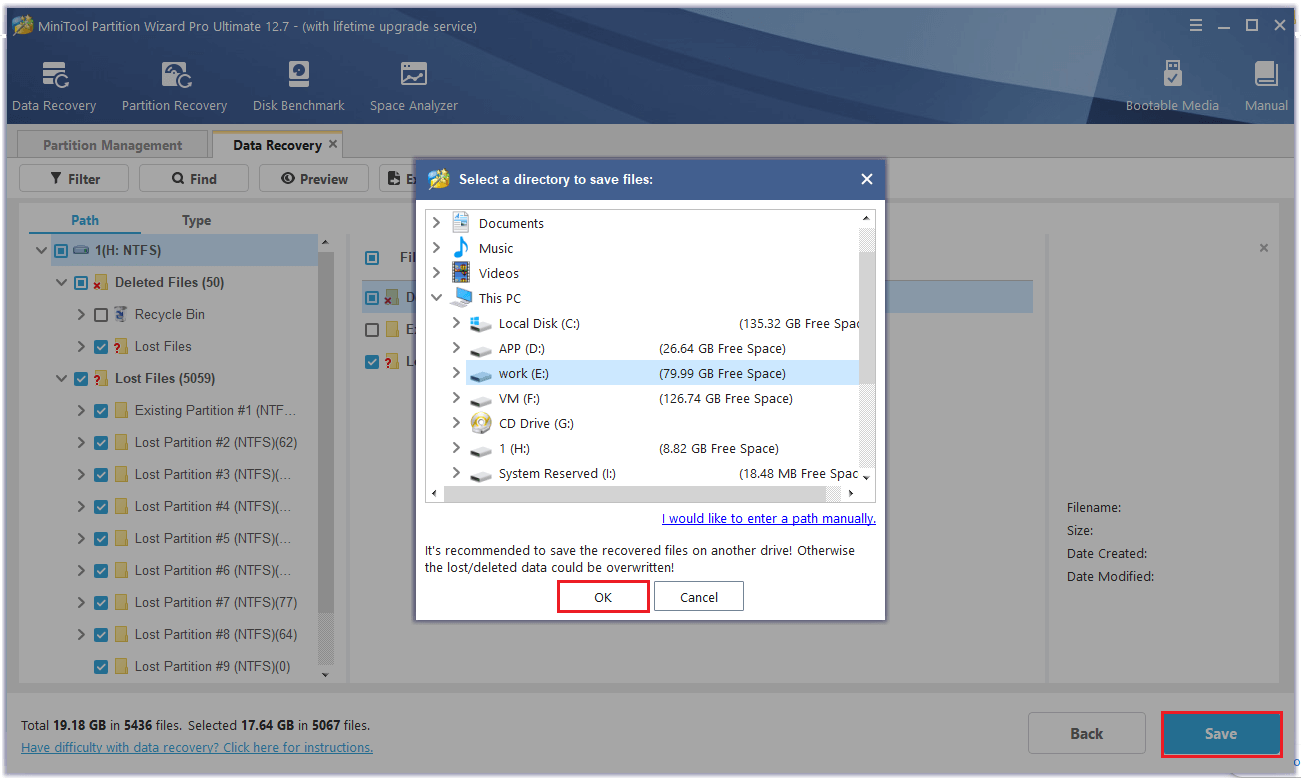Image resolution: width=1301 pixels, height=778 pixels.
Task: Switch to the Path view tab
Action: click(x=85, y=220)
